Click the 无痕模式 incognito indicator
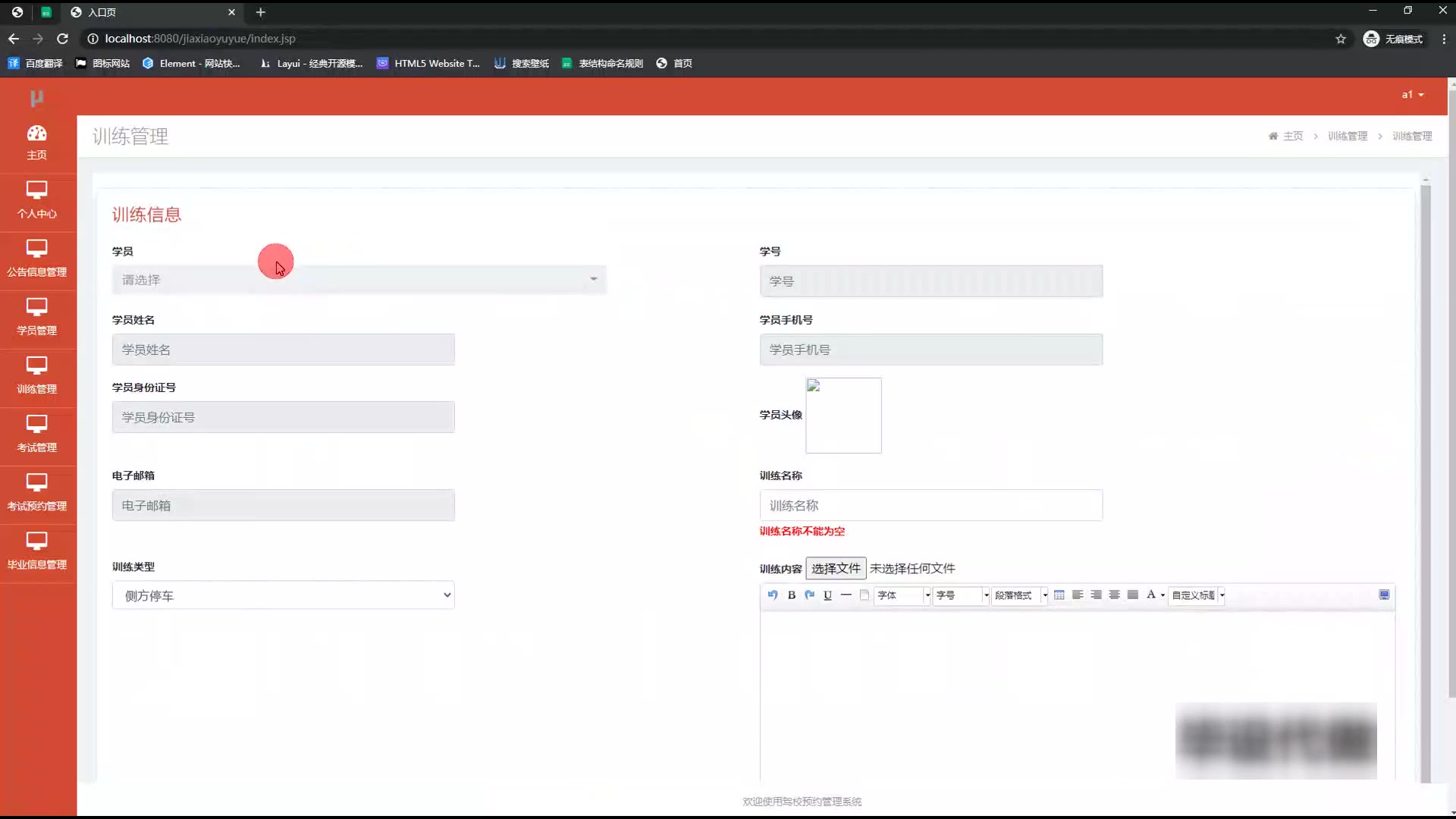The height and width of the screenshot is (819, 1456). coord(1392,39)
